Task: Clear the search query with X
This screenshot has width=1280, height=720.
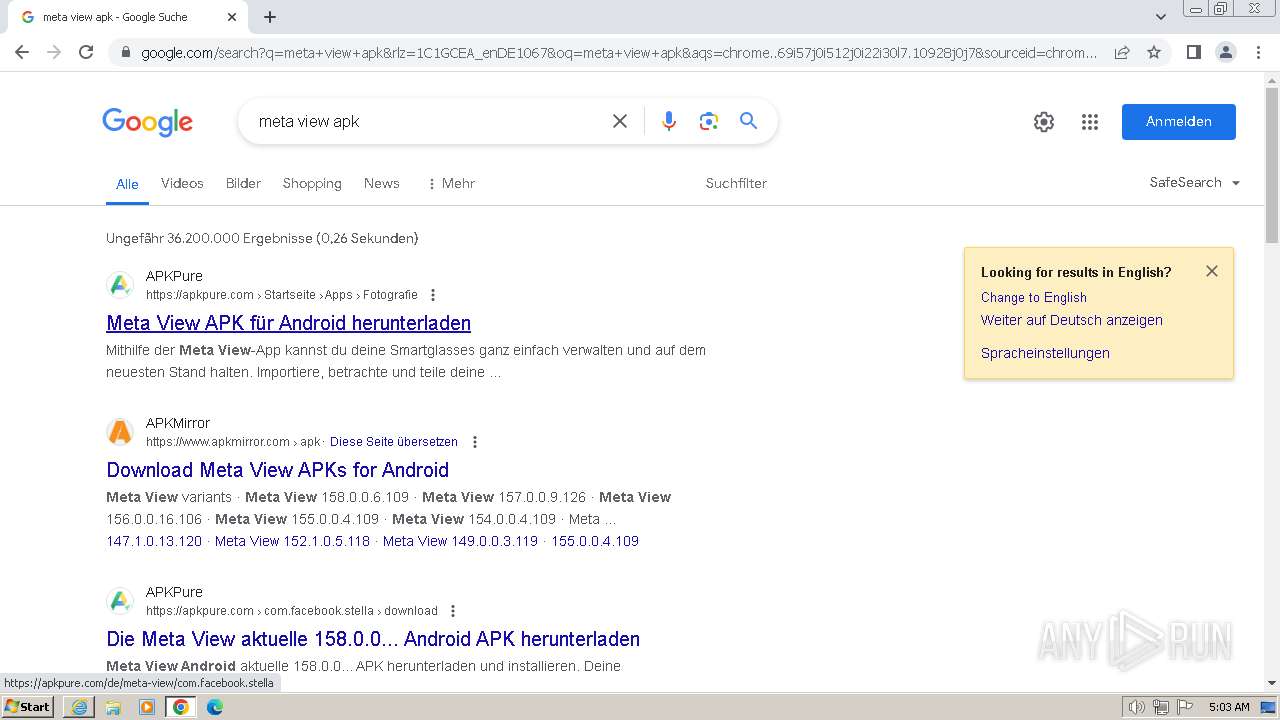Action: point(620,121)
